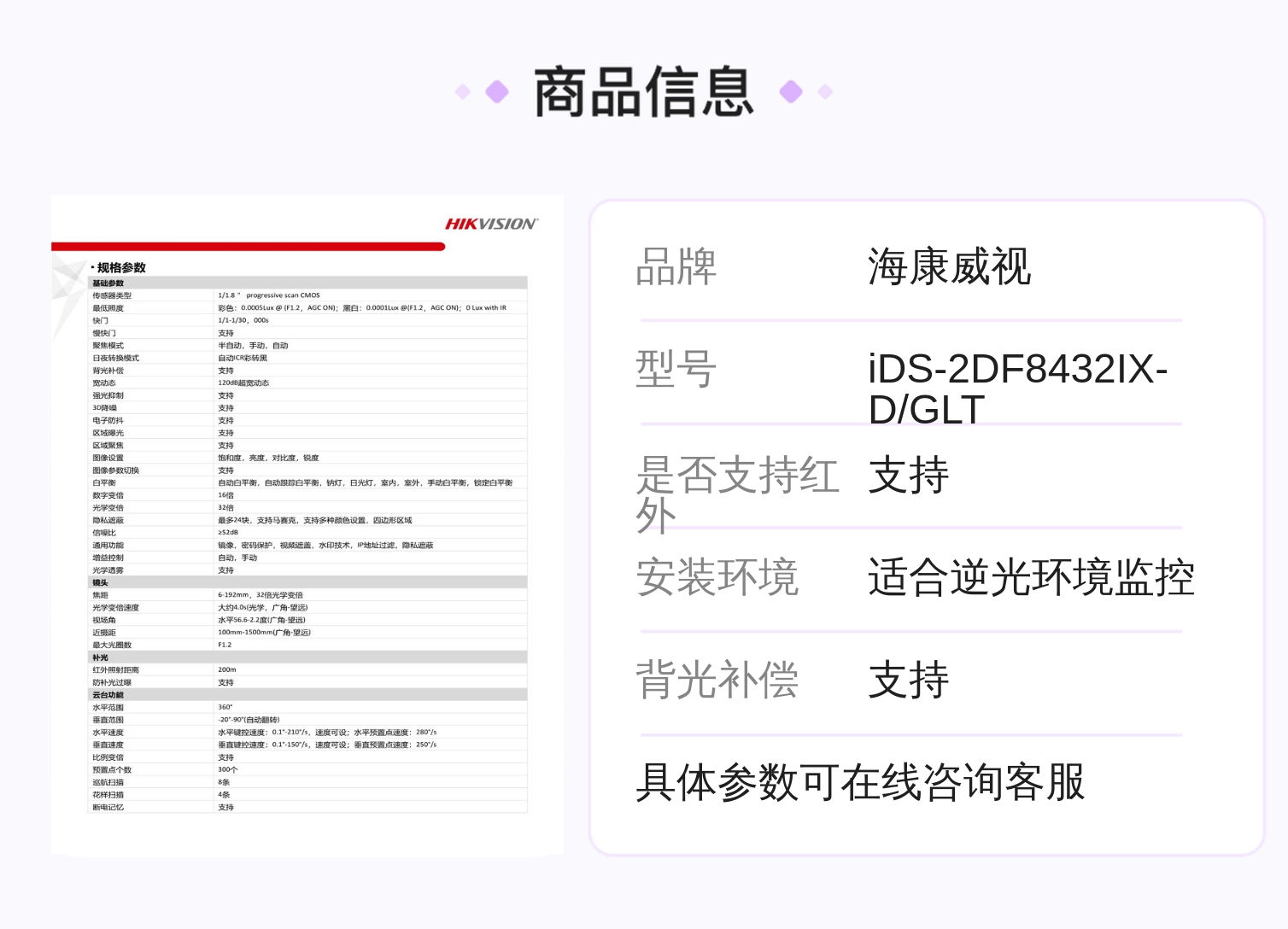Click the '快门' row label
The image size is (1288, 929).
[x=101, y=320]
